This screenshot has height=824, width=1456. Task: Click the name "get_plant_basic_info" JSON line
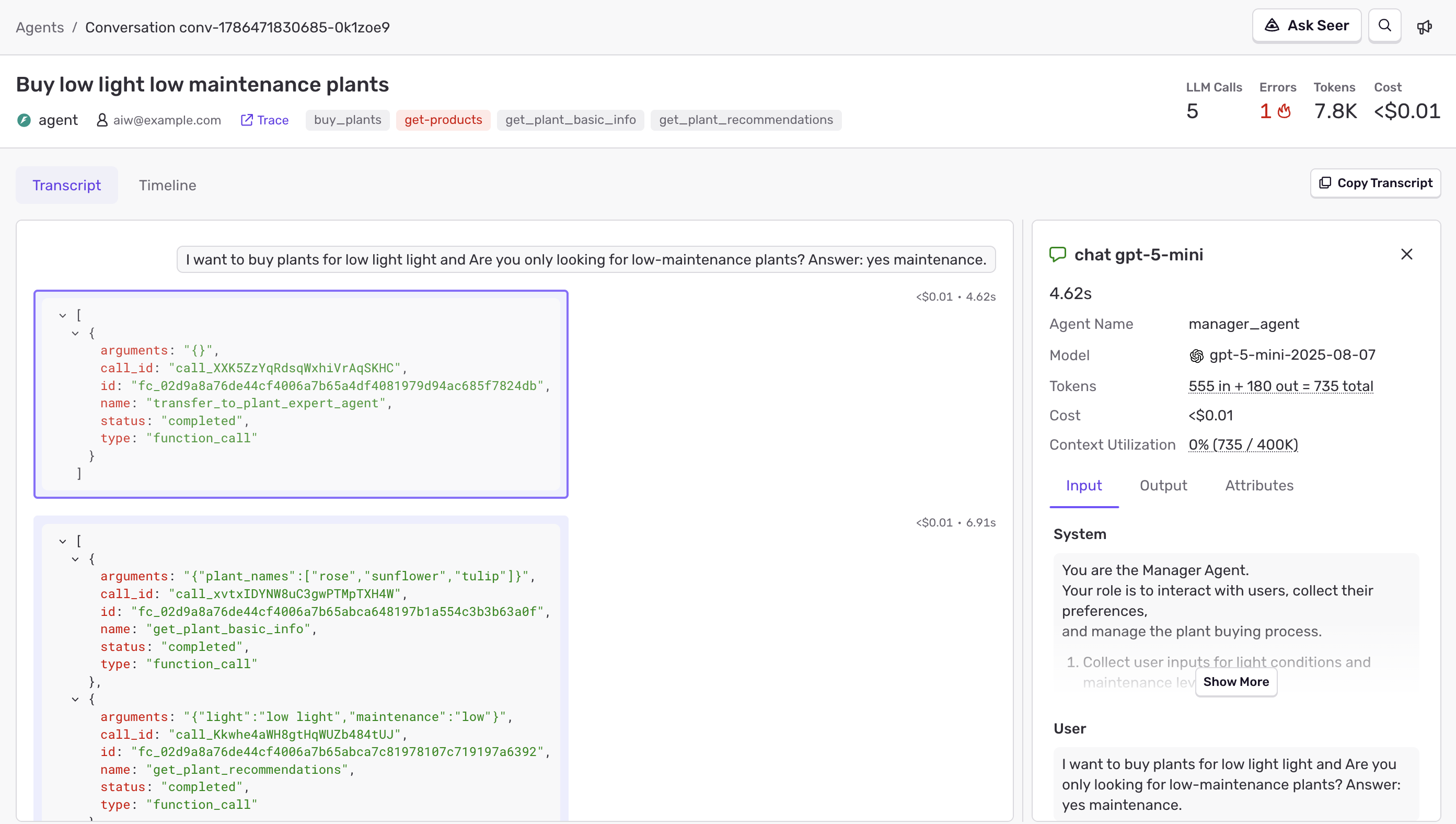coord(209,629)
